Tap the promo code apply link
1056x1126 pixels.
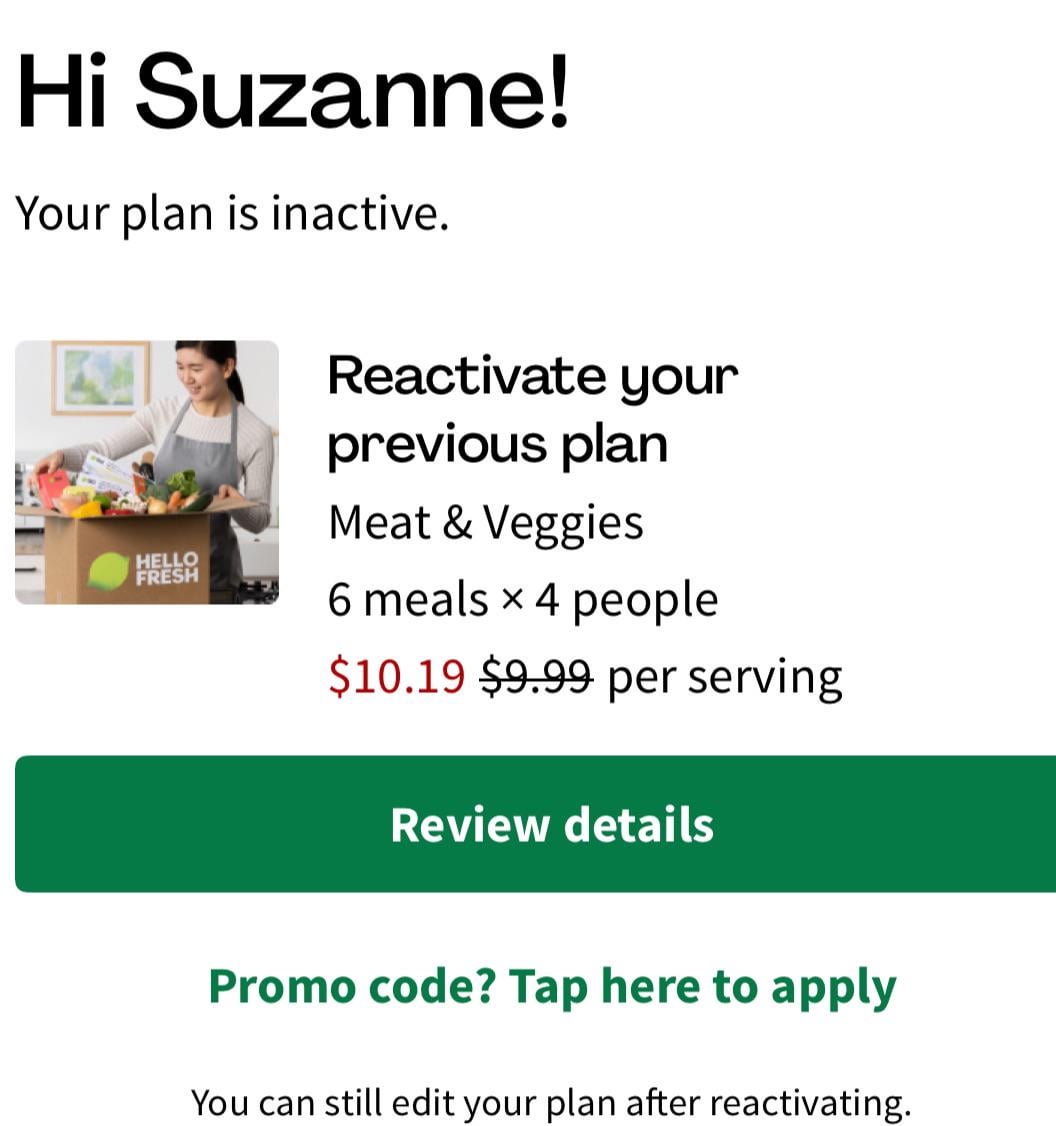552,986
